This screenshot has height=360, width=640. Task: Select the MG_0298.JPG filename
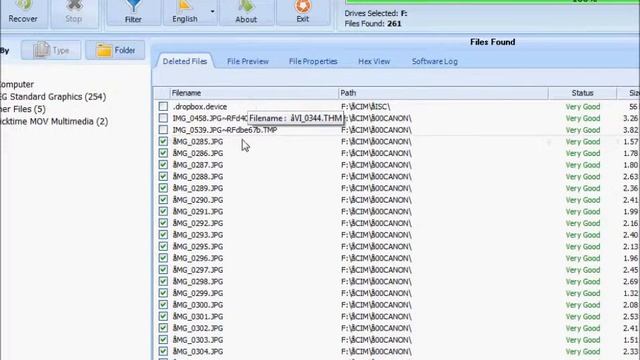tap(198, 282)
